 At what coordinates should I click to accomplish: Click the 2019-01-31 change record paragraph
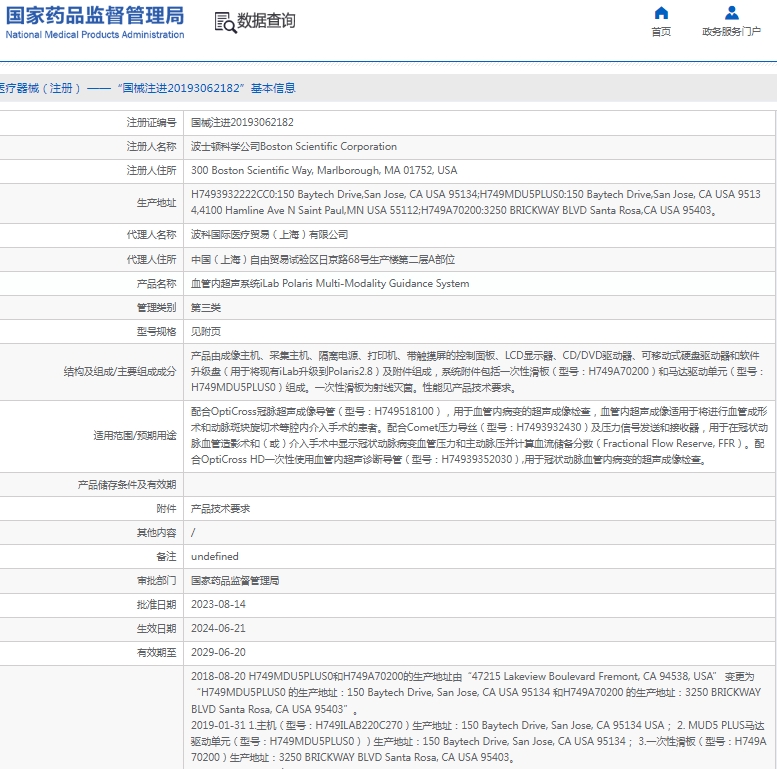click(x=478, y=741)
